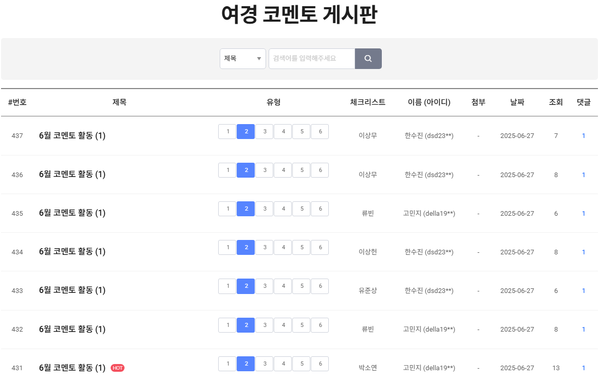Open post 437 titled 6월 코멘토 활동 (1)
600x380 pixels.
pos(72,135)
